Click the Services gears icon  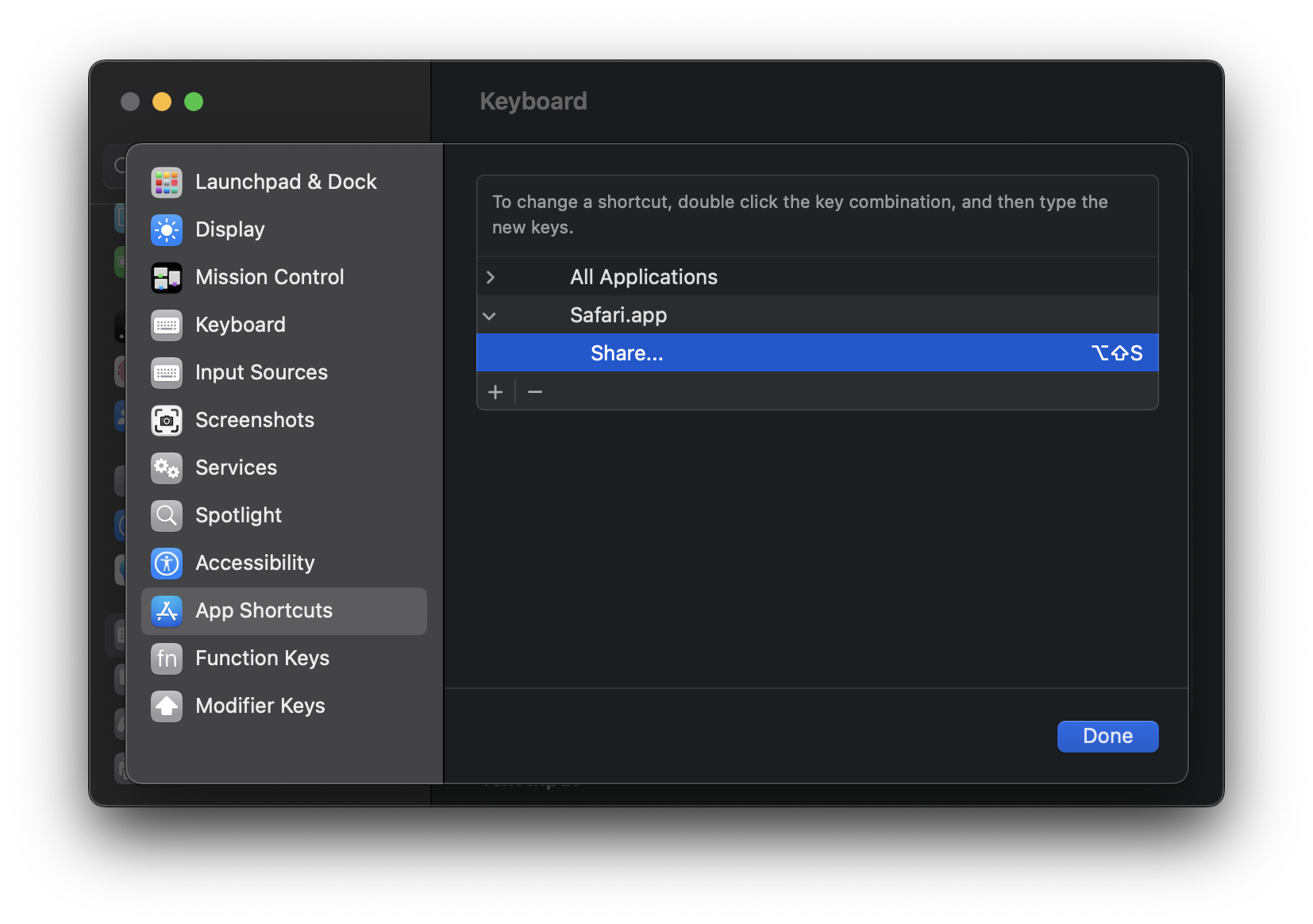[x=167, y=468]
